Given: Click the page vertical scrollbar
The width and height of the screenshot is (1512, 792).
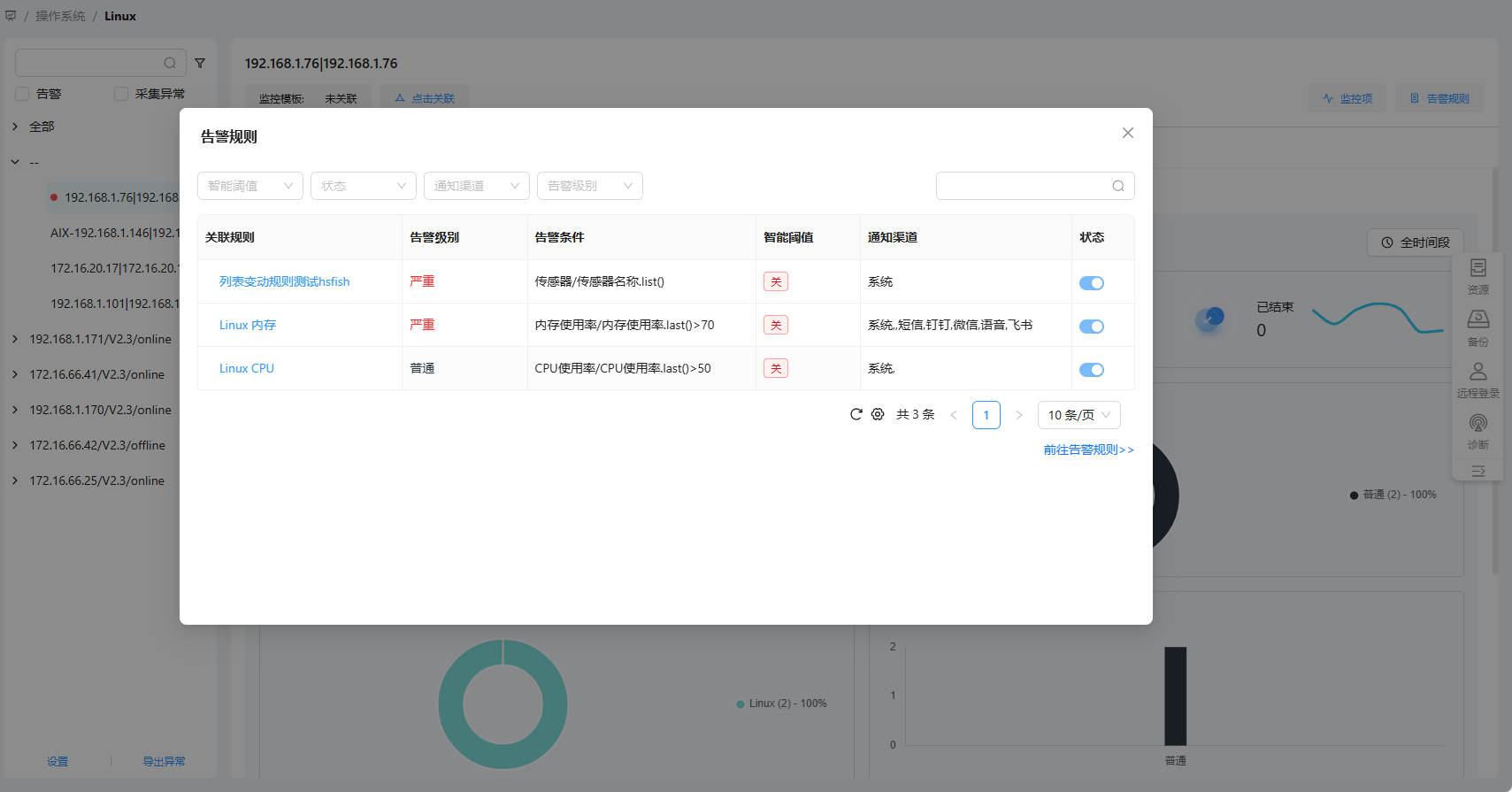Looking at the screenshot, I should point(1495,372).
